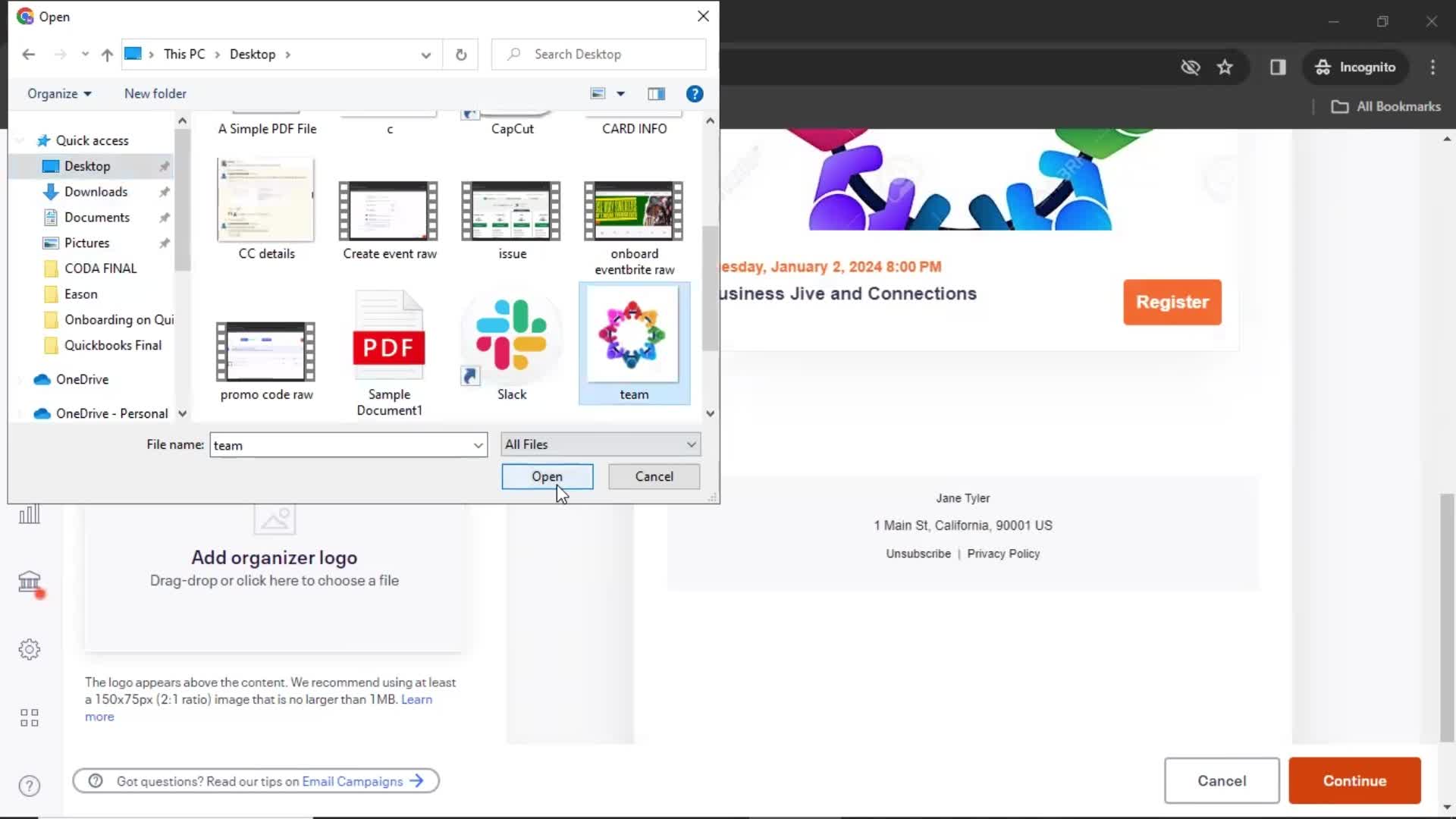This screenshot has height=819, width=1456.
Task: Select Sample Document1 PDF file
Action: (x=389, y=353)
